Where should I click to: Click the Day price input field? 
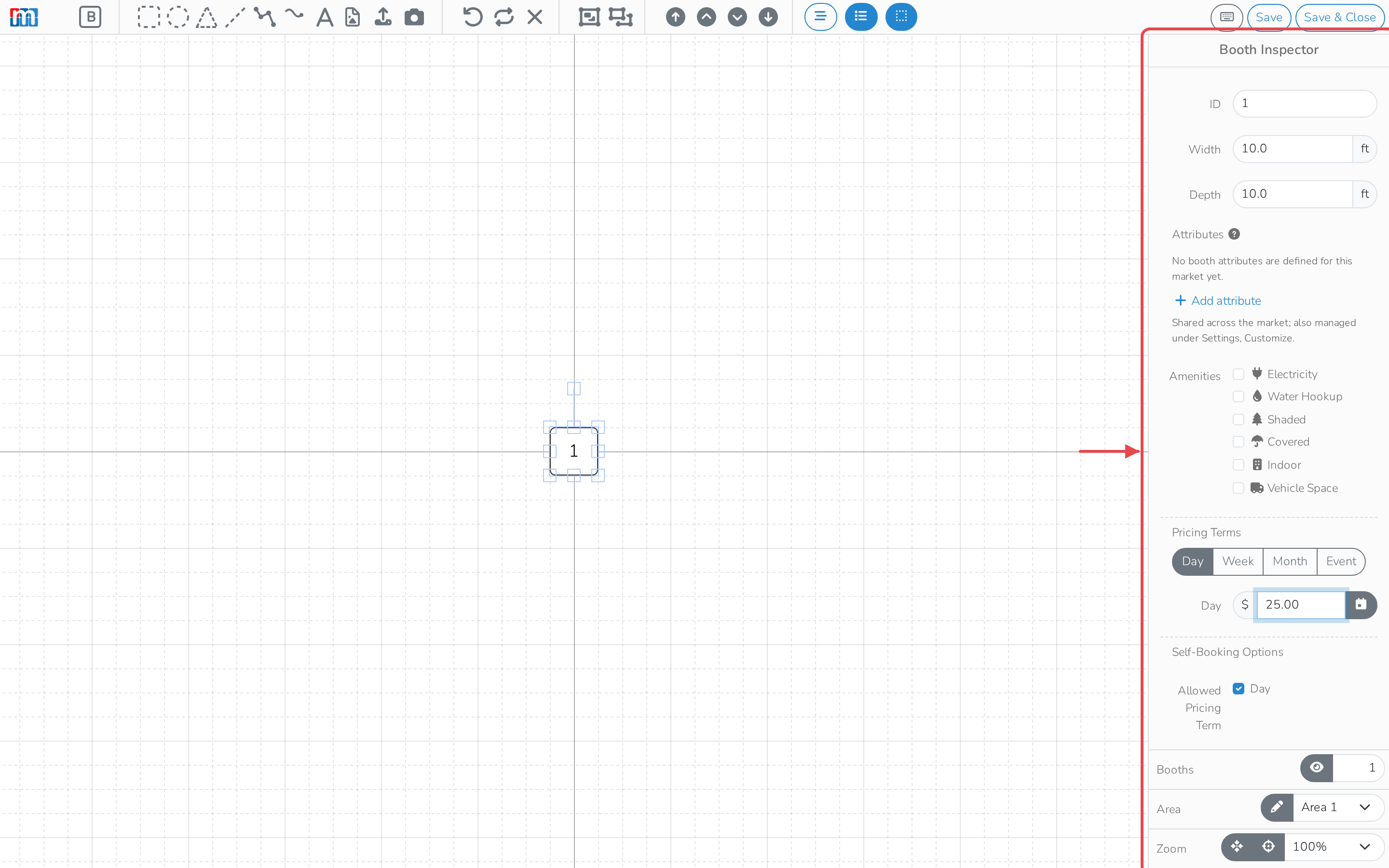click(x=1301, y=605)
